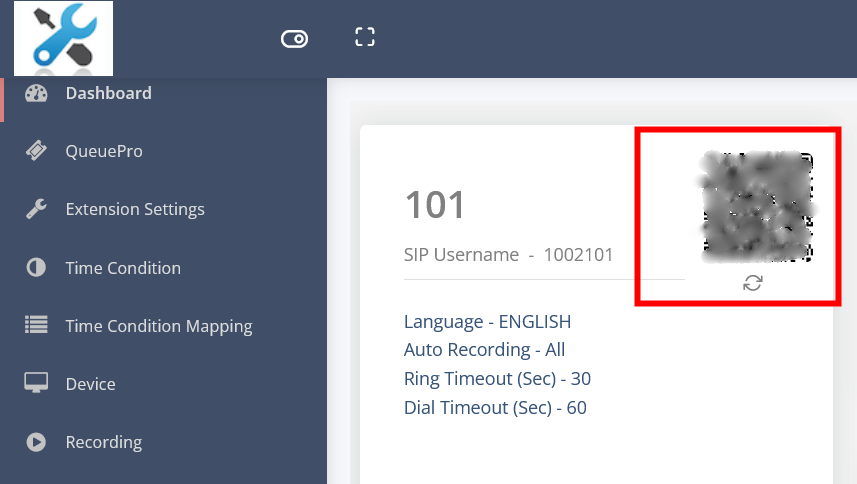Refresh the QR code
857x484 pixels.
753,283
